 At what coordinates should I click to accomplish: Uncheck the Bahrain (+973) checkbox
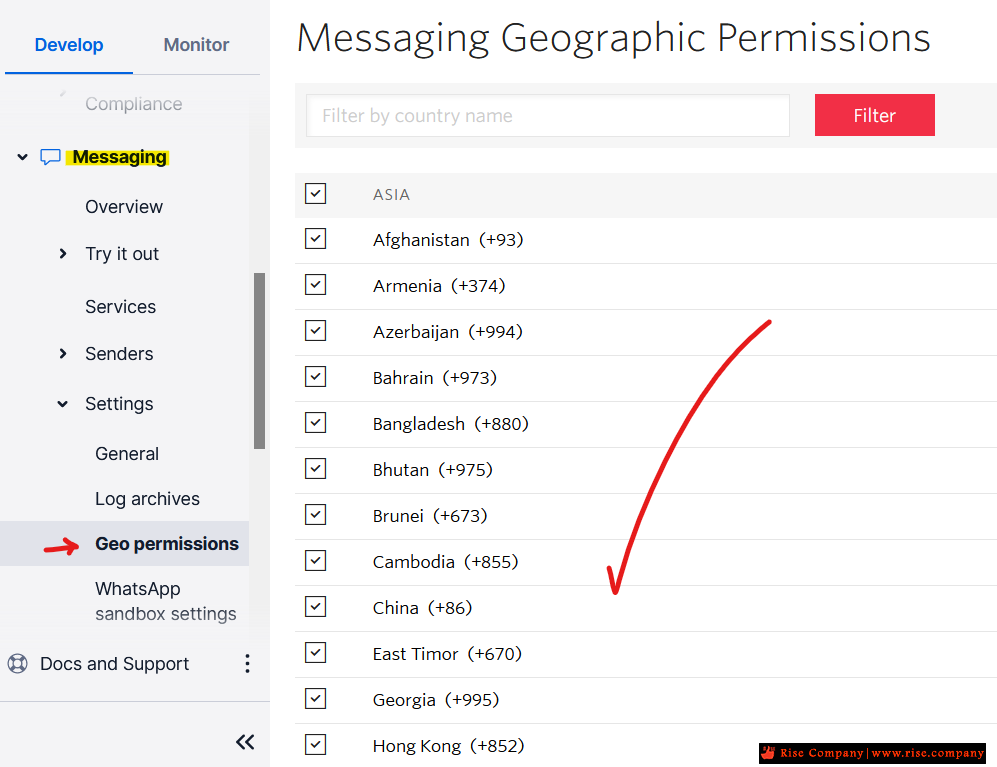(316, 377)
